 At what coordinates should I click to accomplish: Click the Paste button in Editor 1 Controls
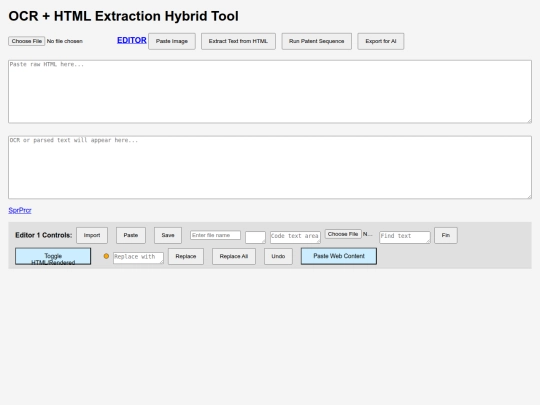[x=131, y=235]
